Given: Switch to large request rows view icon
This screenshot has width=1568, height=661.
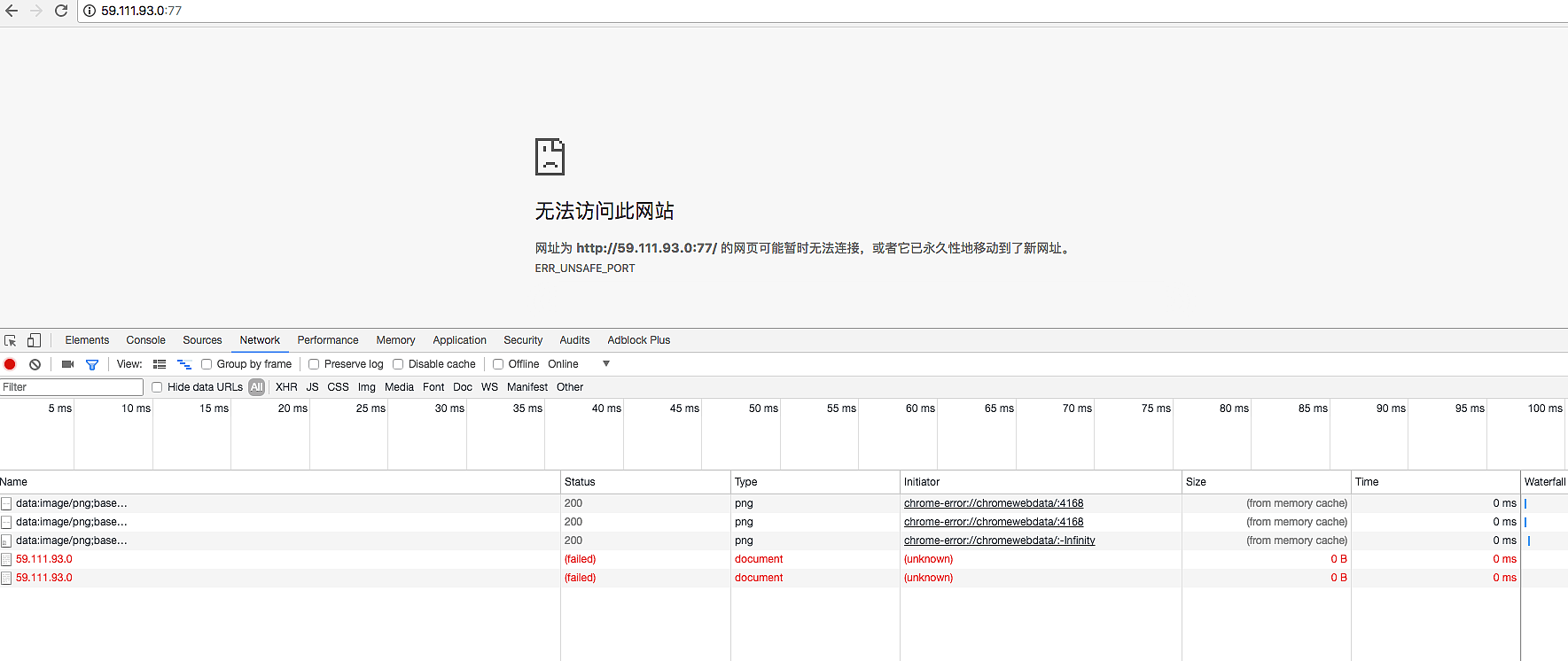Looking at the screenshot, I should 160,364.
